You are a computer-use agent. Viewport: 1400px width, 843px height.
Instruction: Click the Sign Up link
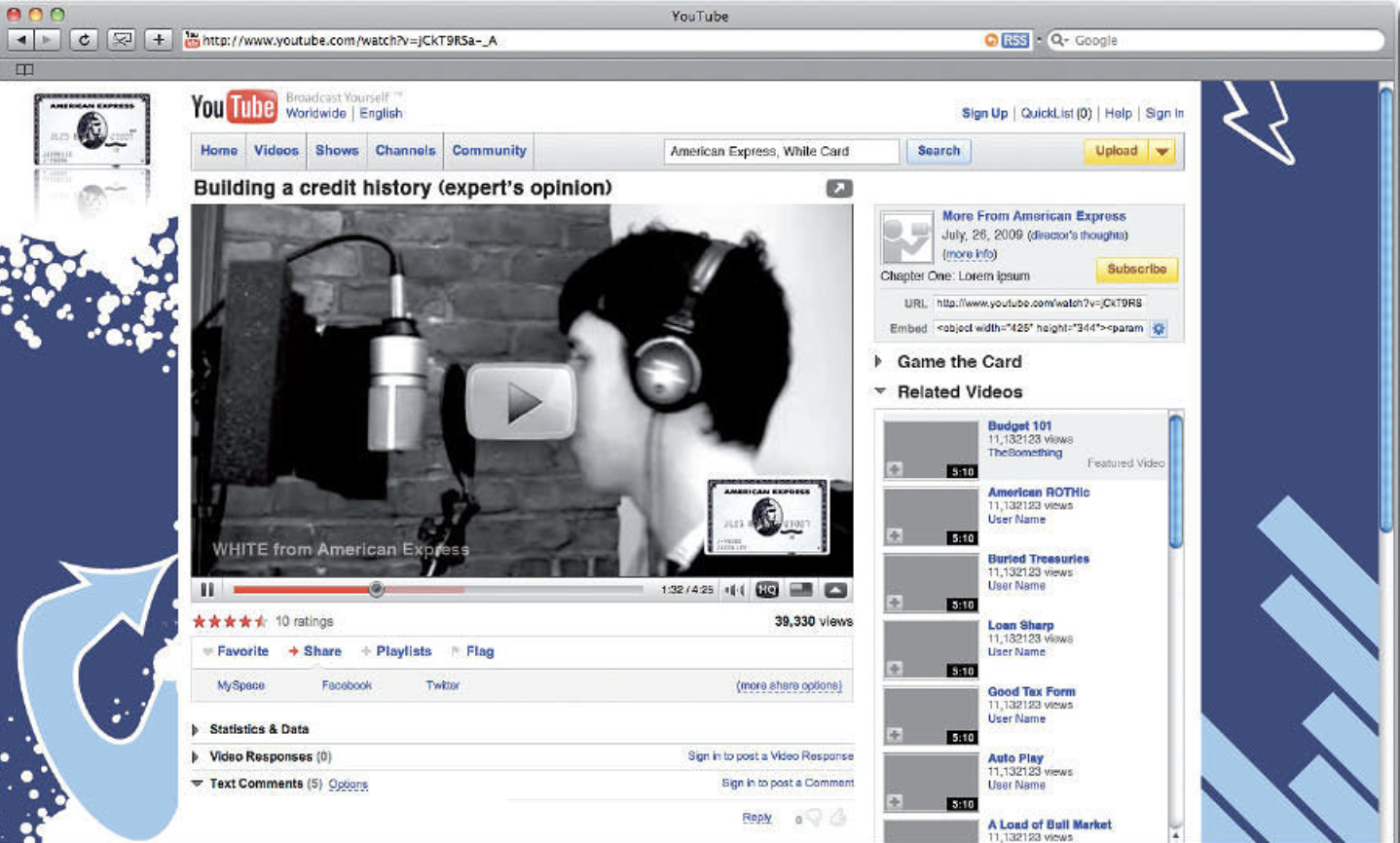(x=984, y=113)
